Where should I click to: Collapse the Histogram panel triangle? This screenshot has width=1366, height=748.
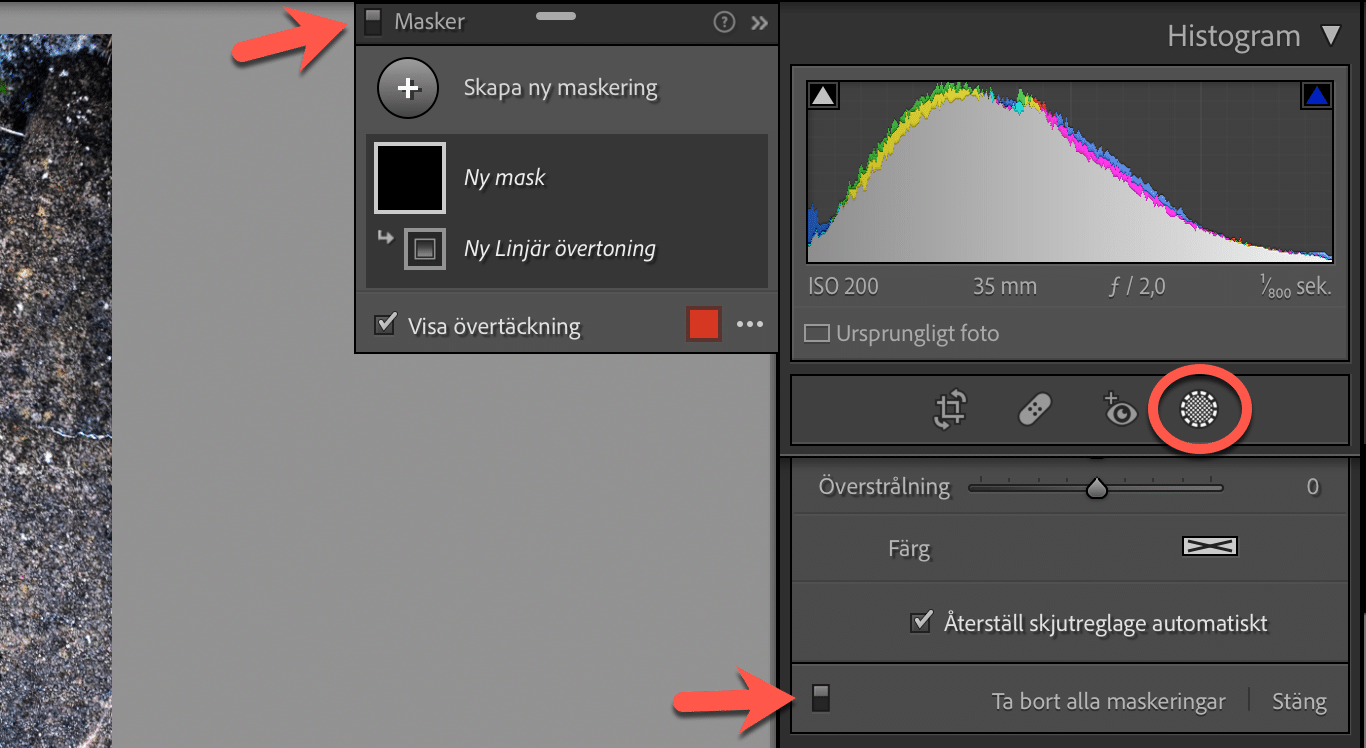click(1330, 37)
